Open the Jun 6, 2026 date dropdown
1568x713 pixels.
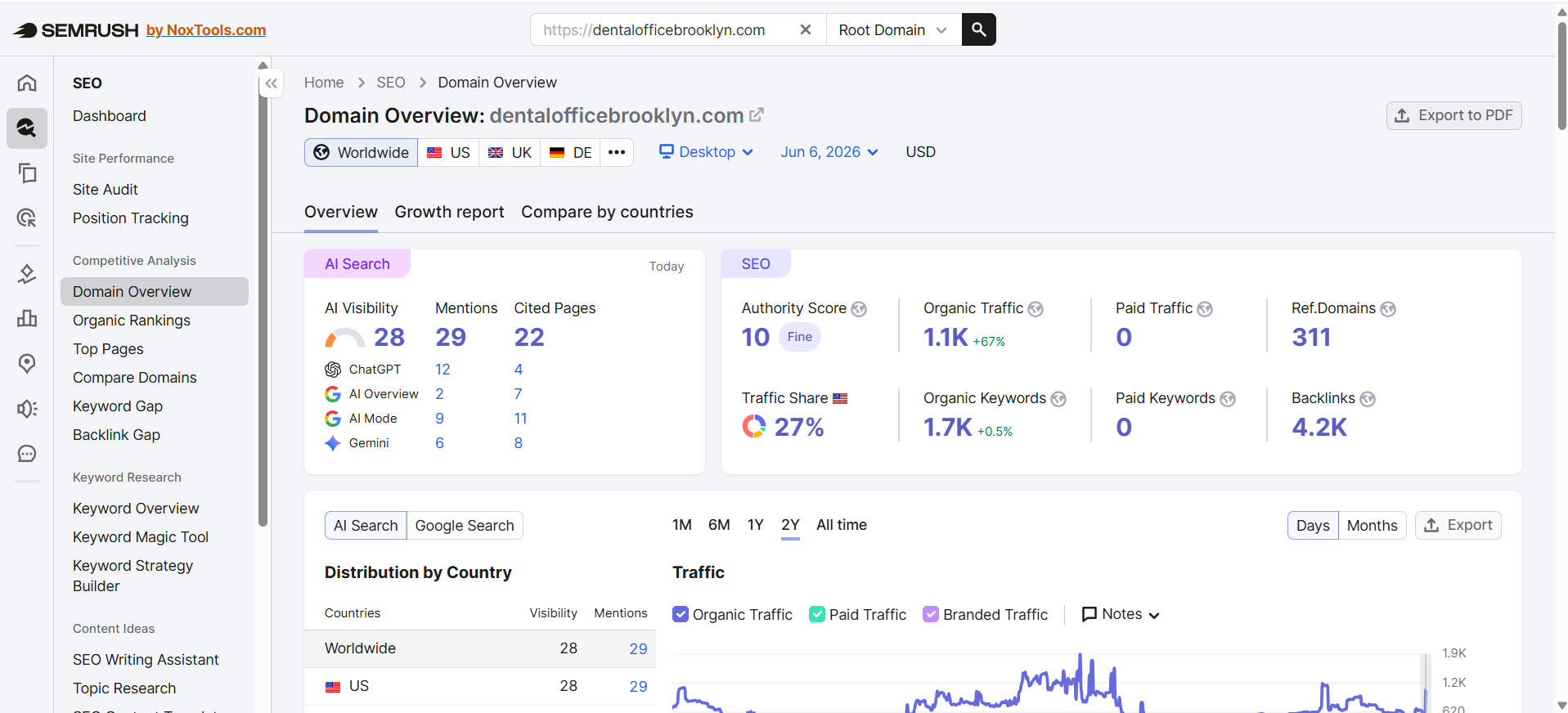tap(829, 152)
